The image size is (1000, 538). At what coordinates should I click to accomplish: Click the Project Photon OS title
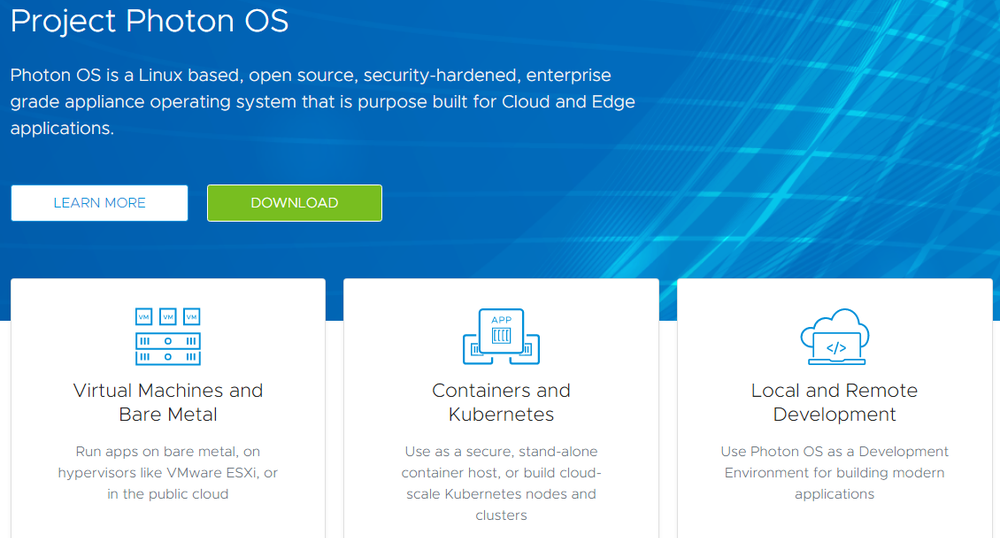[x=150, y=20]
